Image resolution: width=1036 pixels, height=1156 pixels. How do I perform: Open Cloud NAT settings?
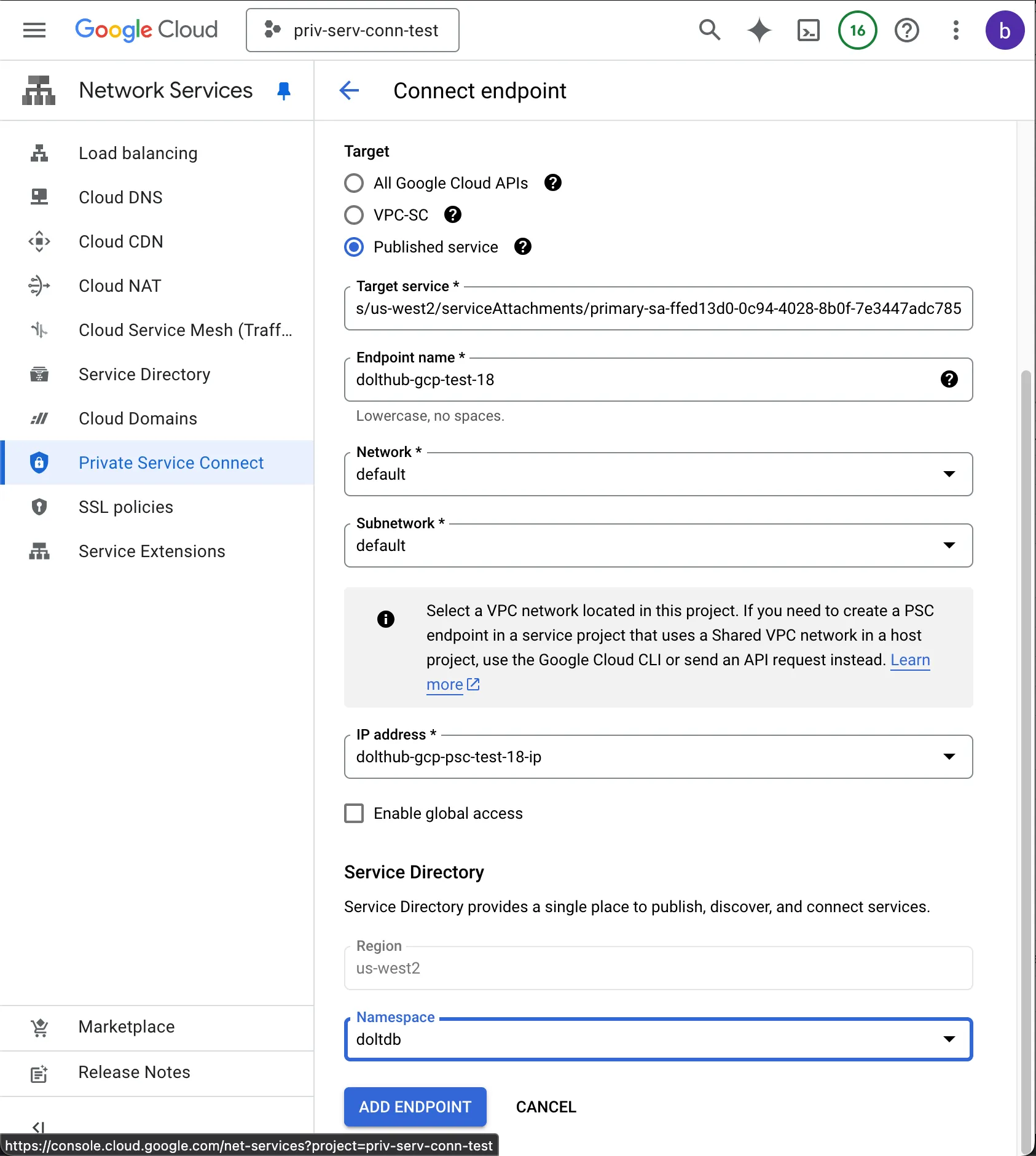pos(120,286)
